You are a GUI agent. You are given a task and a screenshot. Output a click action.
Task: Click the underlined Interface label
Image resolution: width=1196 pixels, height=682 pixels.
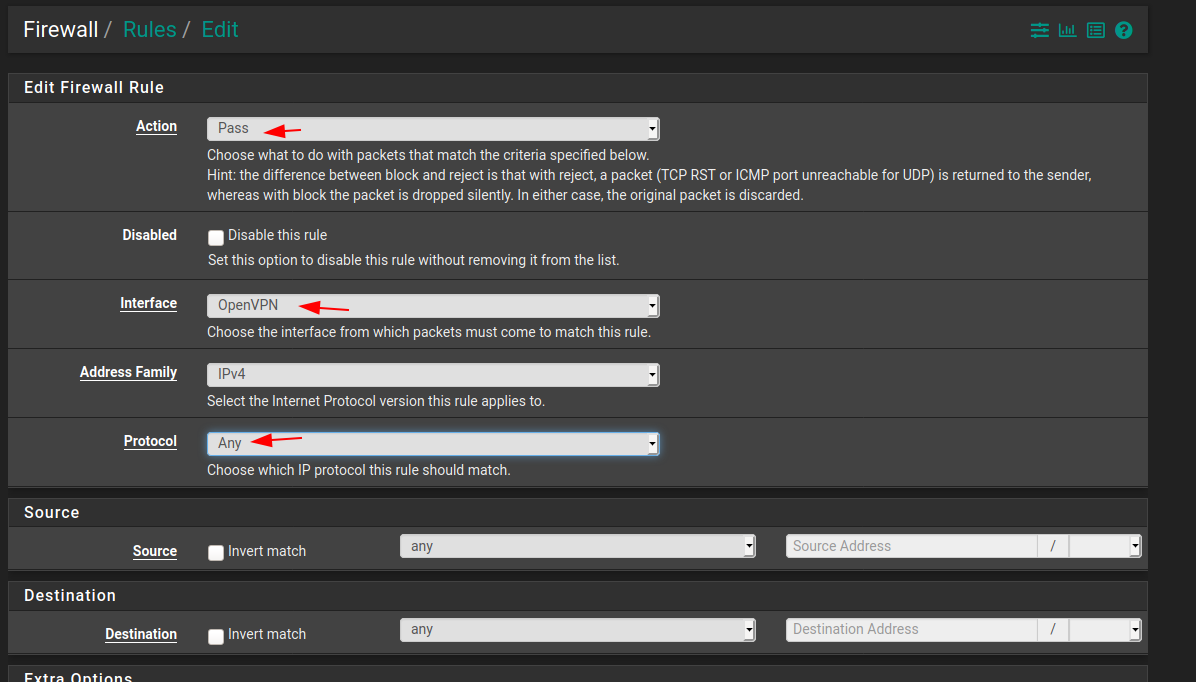148,304
